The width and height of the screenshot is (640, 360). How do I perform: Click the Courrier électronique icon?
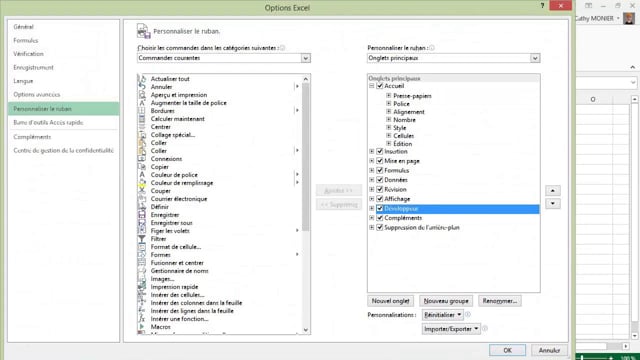[x=142, y=199]
